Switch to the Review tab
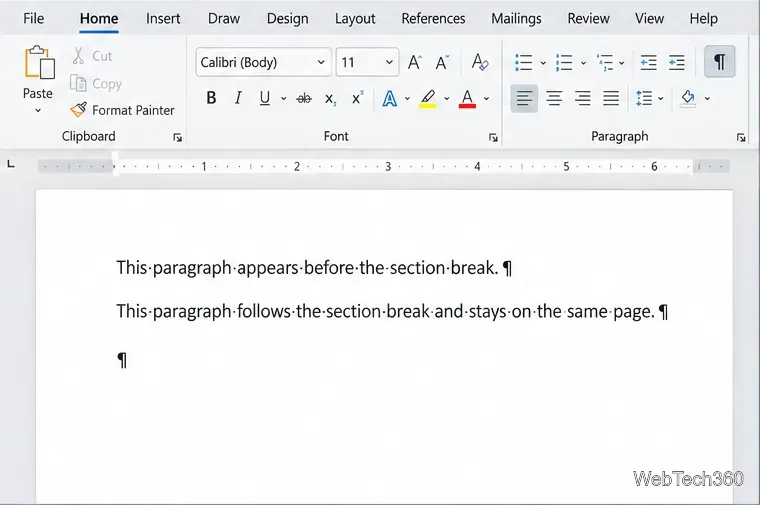 point(588,18)
